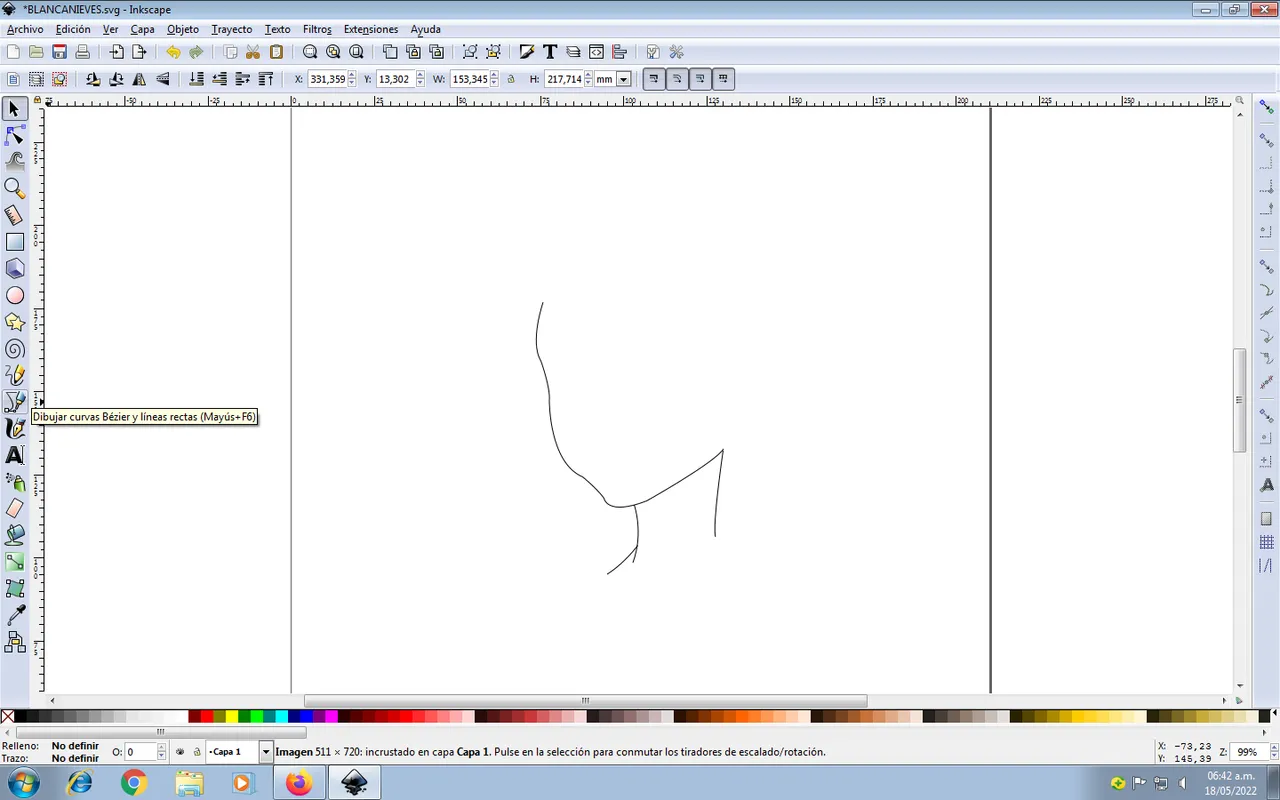Click the Save document icon
The height and width of the screenshot is (800, 1280).
pyautogui.click(x=60, y=52)
